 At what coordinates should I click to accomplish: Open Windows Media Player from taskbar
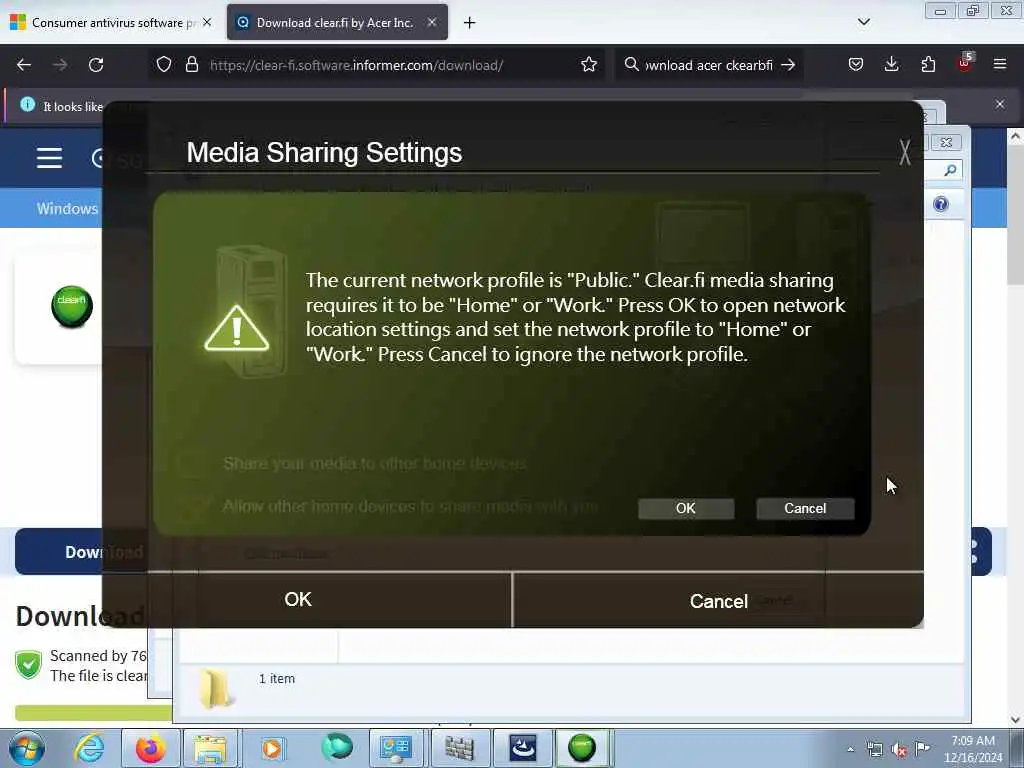272,748
